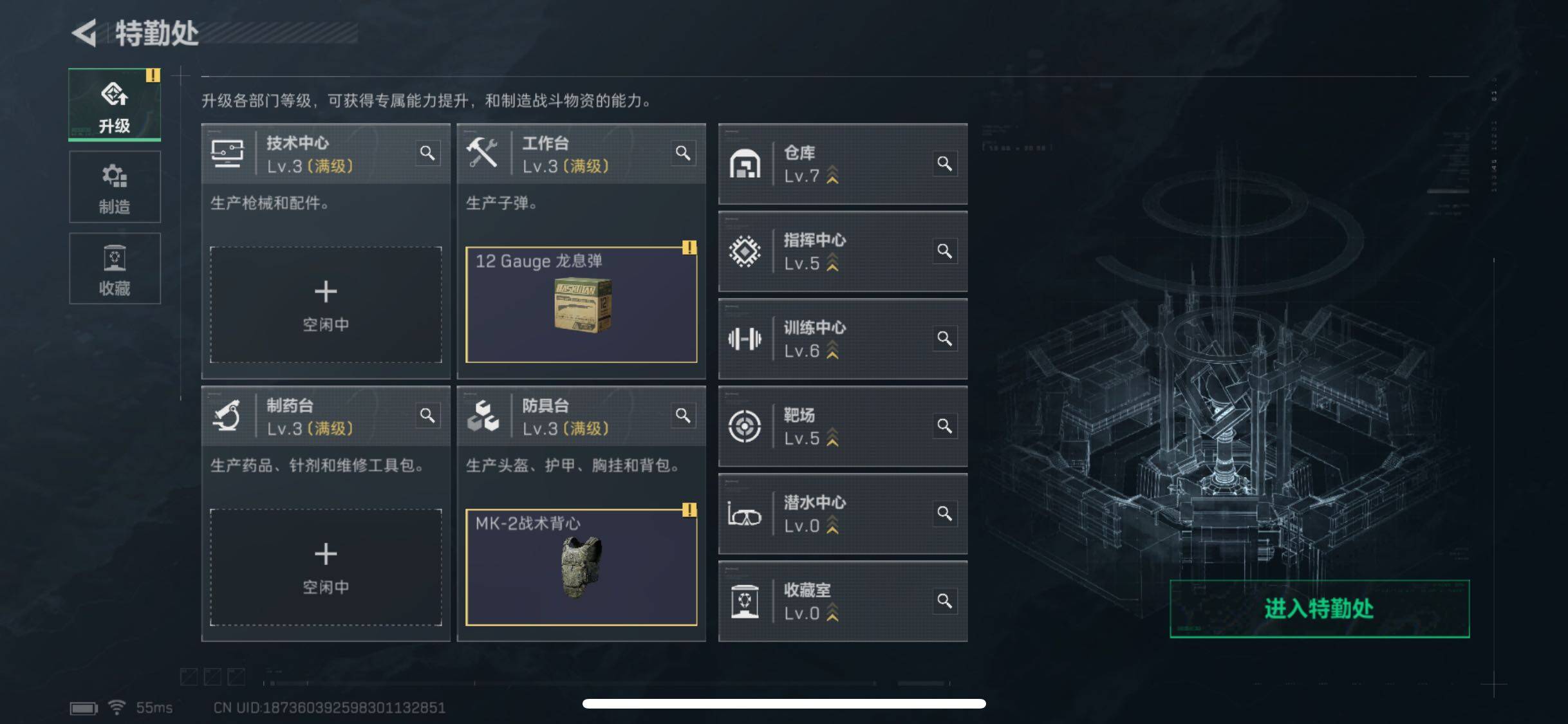Click magnifier icon for 制药台
1568x724 pixels.
pyautogui.click(x=427, y=416)
